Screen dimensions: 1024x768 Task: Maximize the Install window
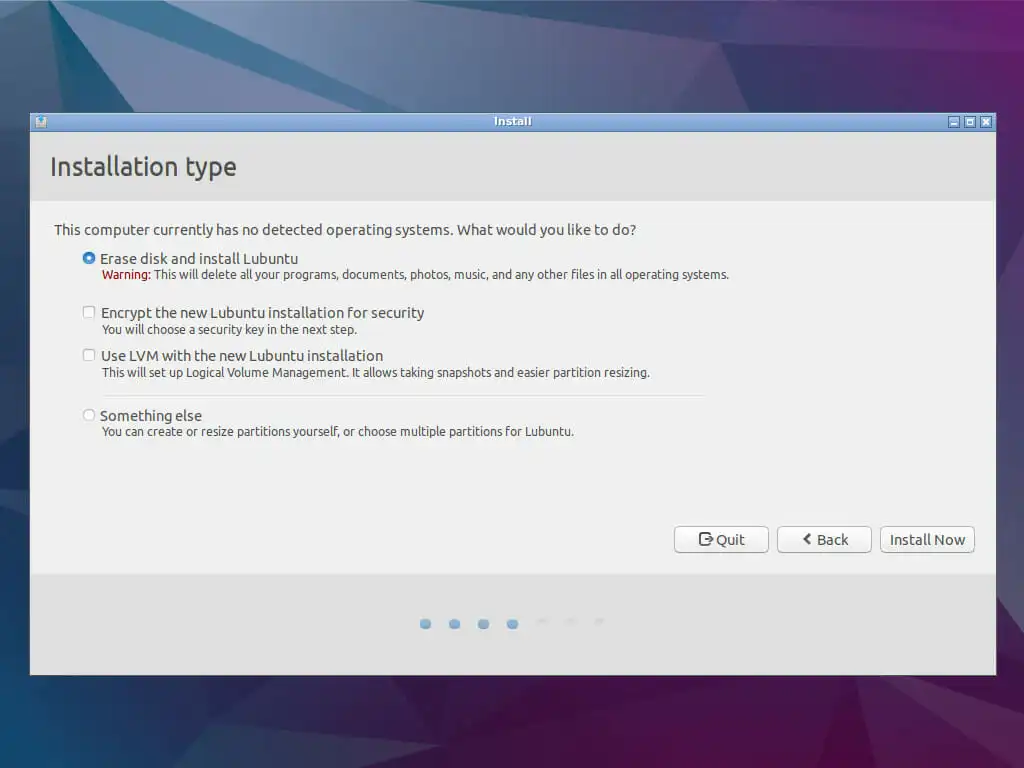tap(970, 122)
